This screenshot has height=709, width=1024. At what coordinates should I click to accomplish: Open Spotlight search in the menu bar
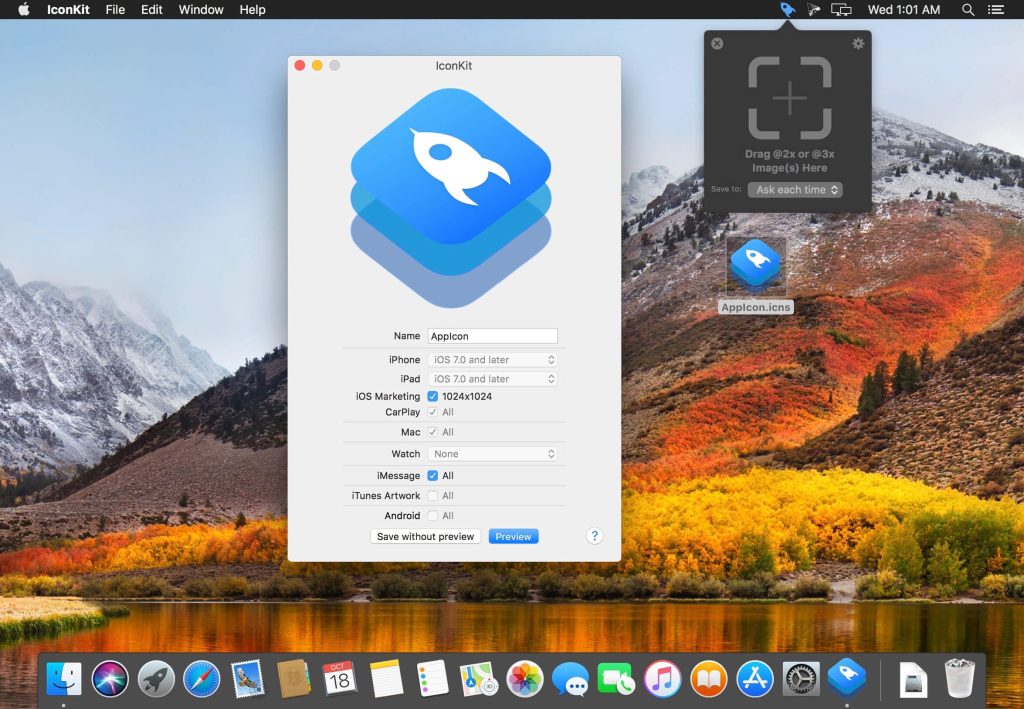tap(967, 10)
